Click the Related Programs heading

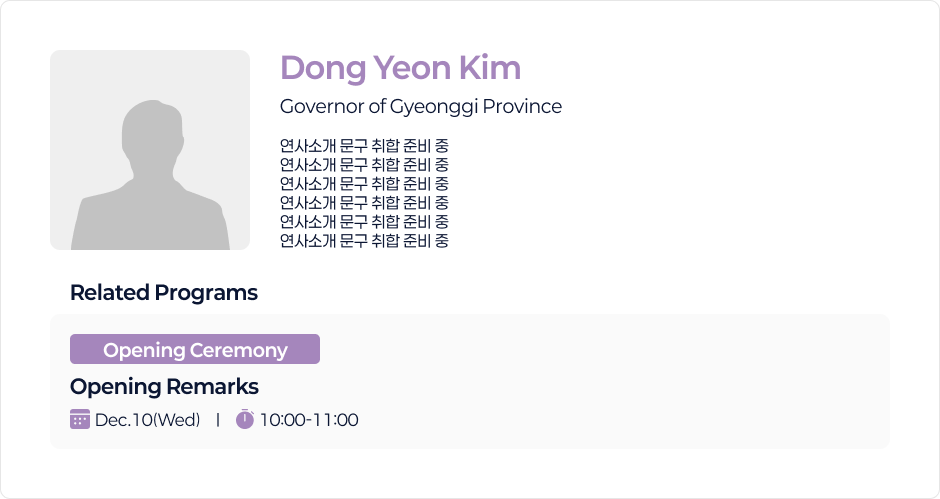(x=164, y=293)
